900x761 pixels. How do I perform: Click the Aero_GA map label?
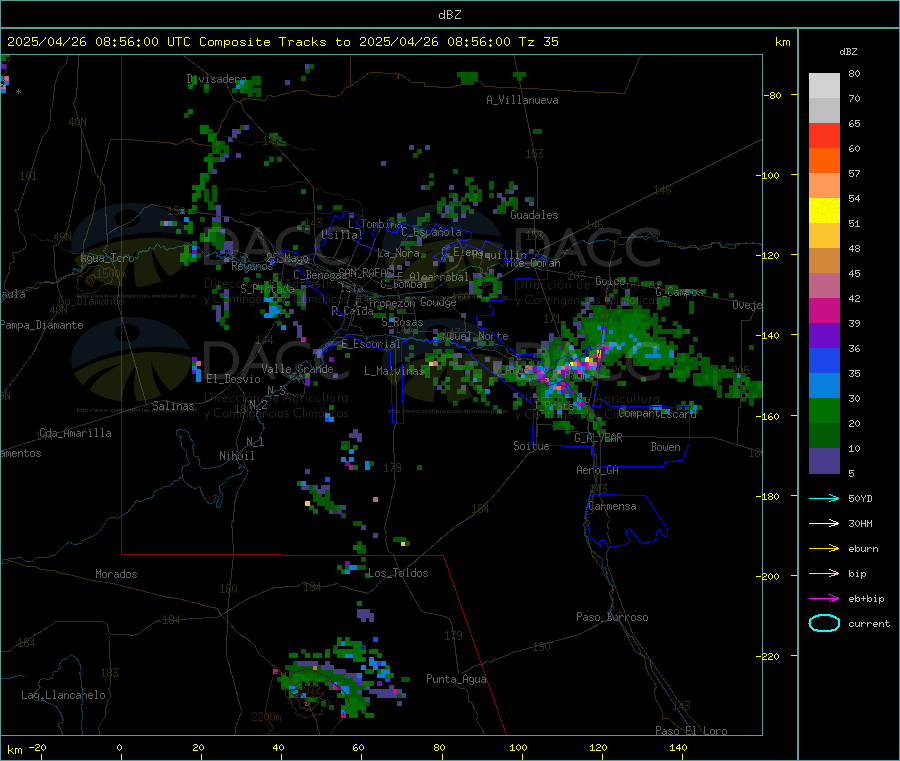[x=597, y=470]
